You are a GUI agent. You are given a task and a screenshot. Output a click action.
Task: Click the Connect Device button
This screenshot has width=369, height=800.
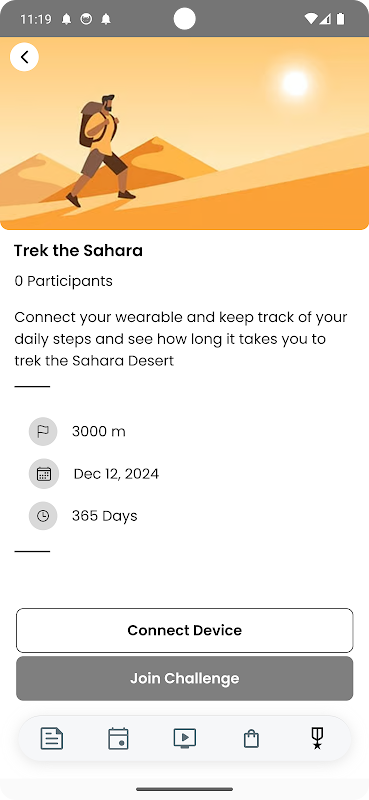click(x=185, y=630)
